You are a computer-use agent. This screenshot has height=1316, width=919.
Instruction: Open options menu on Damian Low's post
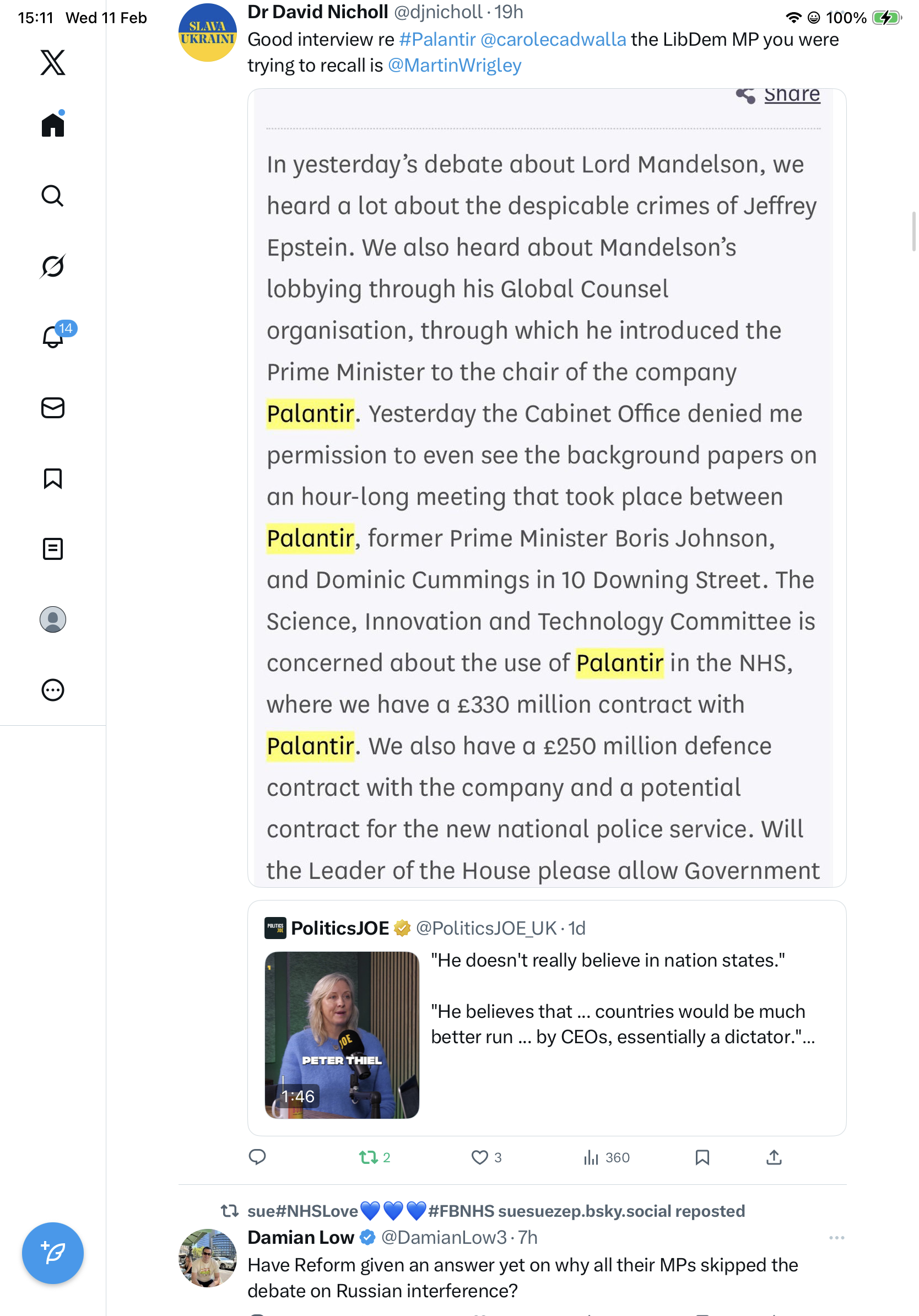coord(836,1238)
